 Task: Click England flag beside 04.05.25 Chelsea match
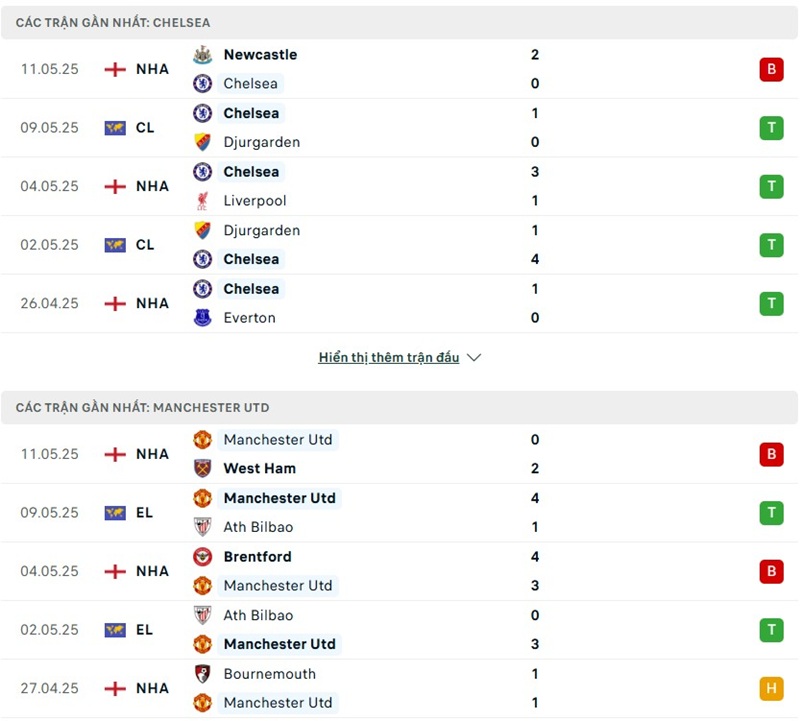pyautogui.click(x=115, y=186)
